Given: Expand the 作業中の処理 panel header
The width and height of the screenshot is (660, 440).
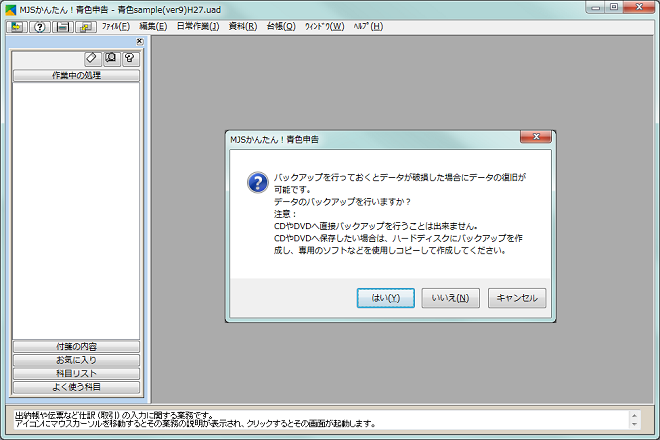Looking at the screenshot, I should pos(76,75).
